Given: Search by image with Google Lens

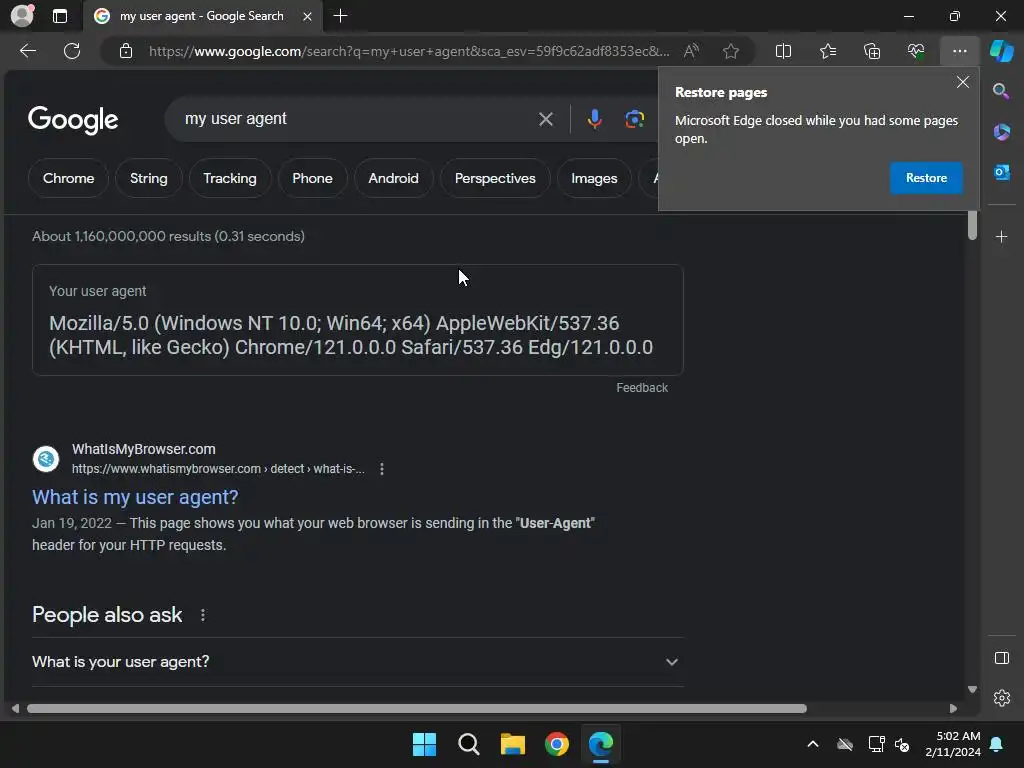Looking at the screenshot, I should (634, 119).
